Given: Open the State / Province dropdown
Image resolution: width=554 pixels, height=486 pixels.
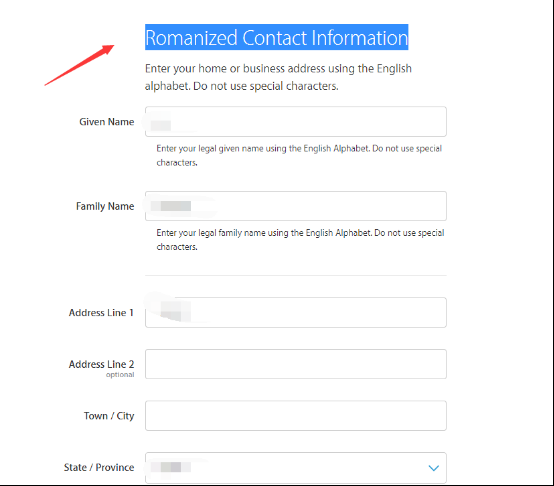Looking at the screenshot, I should click(296, 468).
